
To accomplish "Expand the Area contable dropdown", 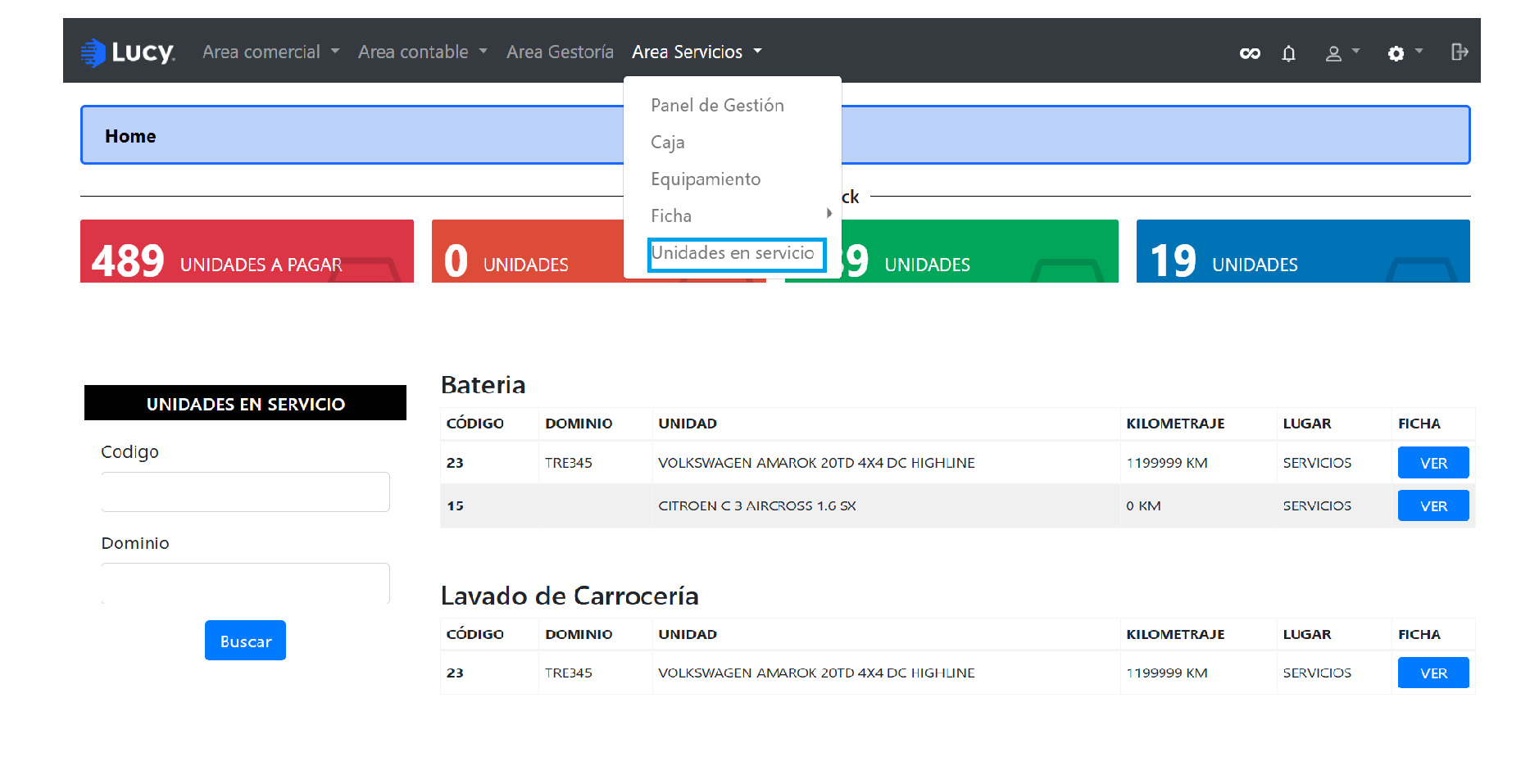I will (x=423, y=52).
